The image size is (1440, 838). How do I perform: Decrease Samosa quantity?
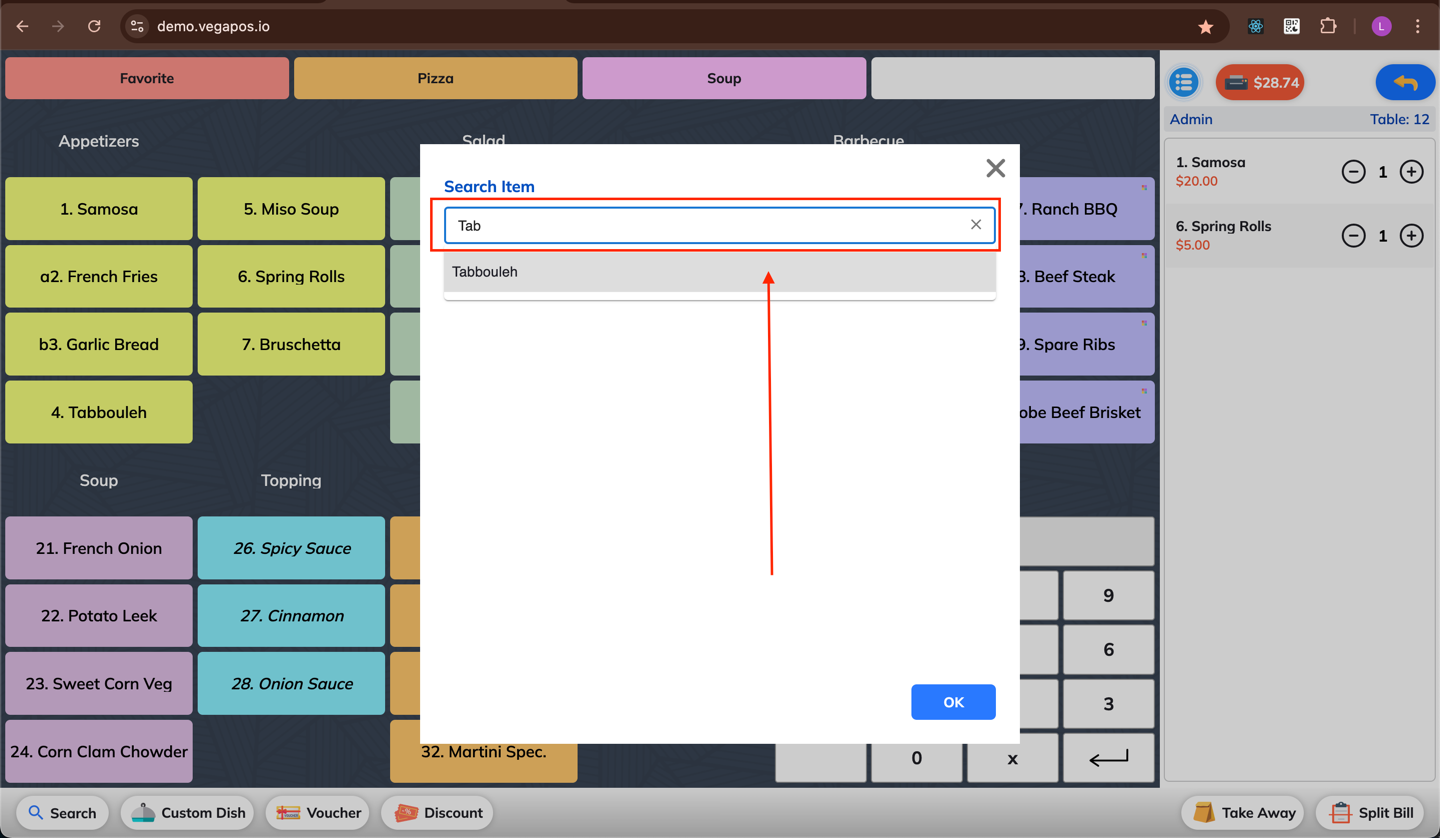coord(1353,172)
